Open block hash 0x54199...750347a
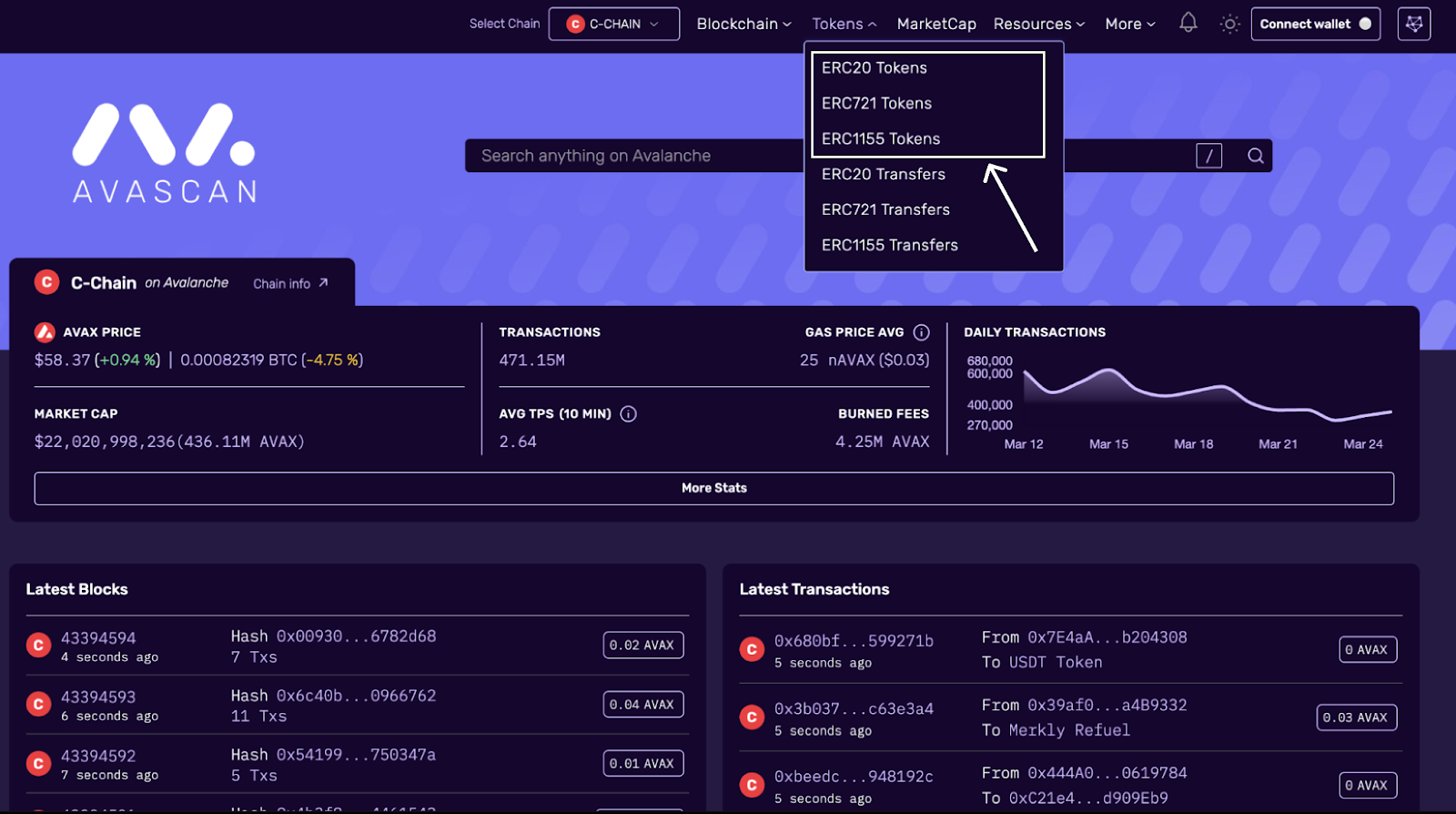1456x814 pixels. [356, 755]
